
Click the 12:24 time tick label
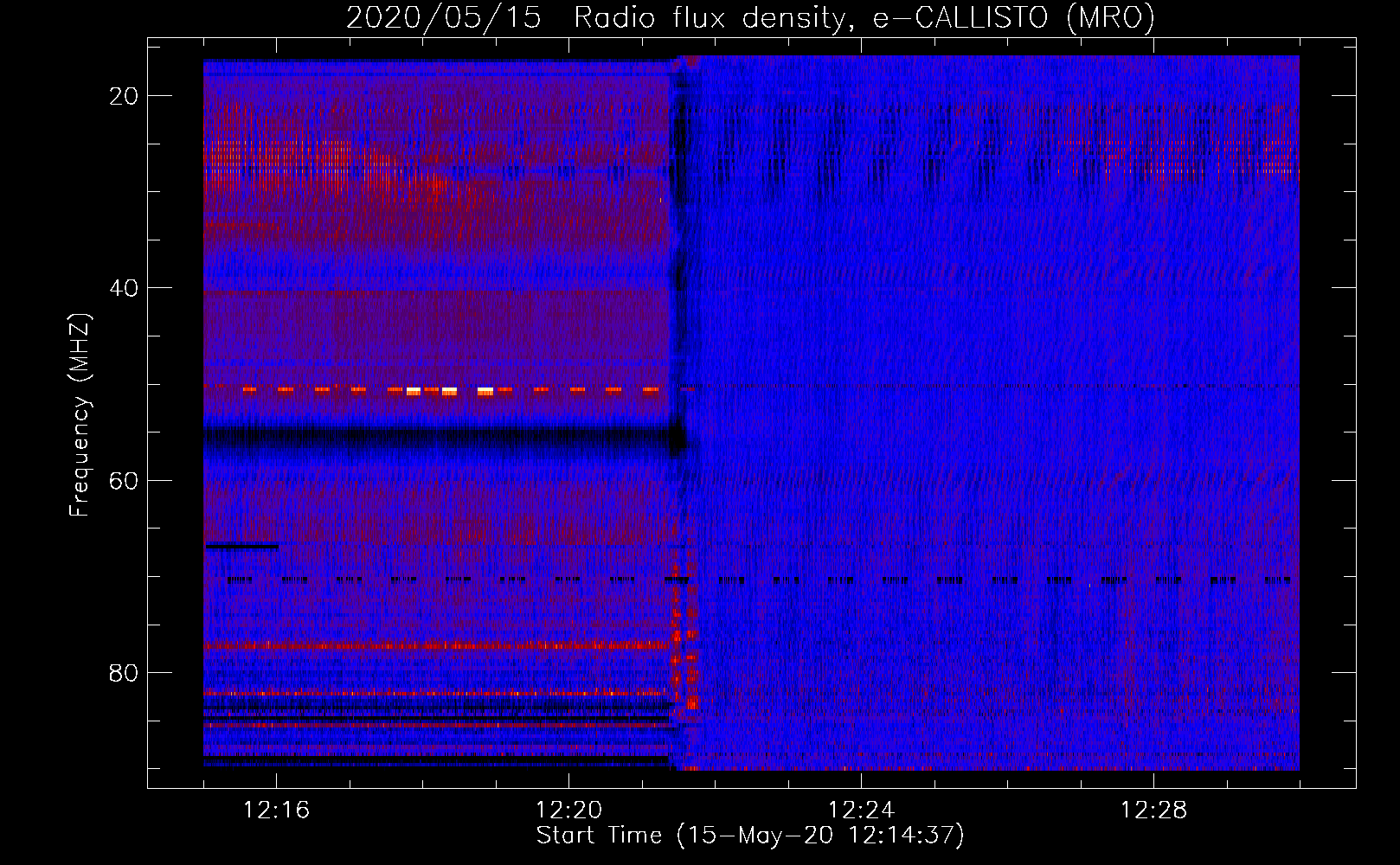pos(861,811)
